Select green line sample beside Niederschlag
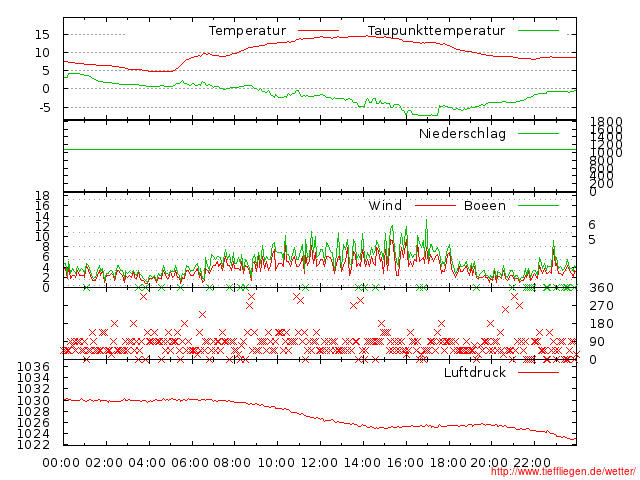Viewport: 640px width, 480px height. click(x=538, y=133)
